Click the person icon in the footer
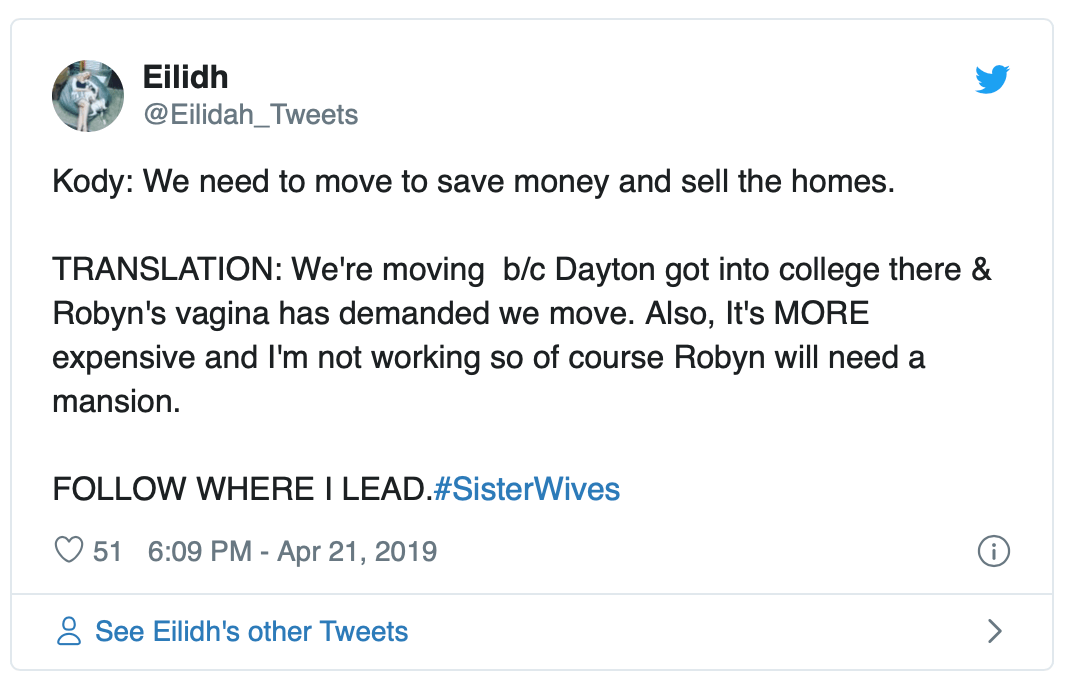Screen dimensions: 1070x696 tap(69, 632)
